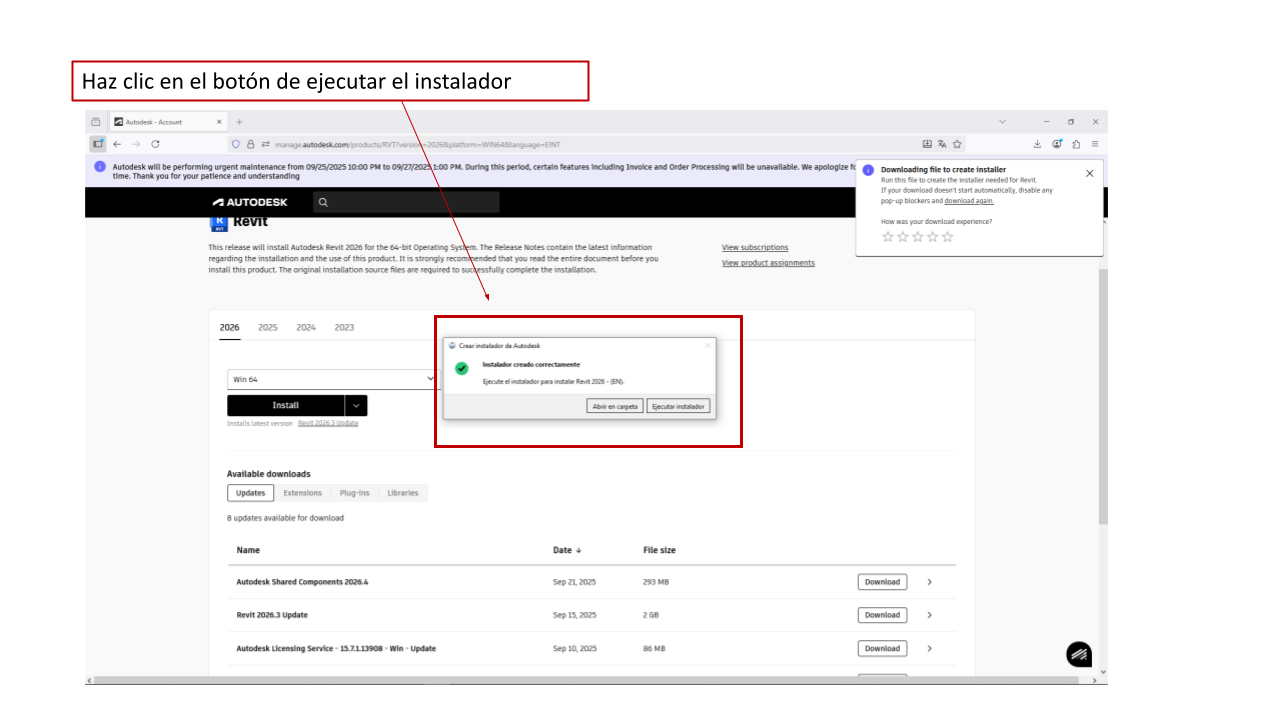Open the extensions puzzle icon

click(x=1076, y=144)
